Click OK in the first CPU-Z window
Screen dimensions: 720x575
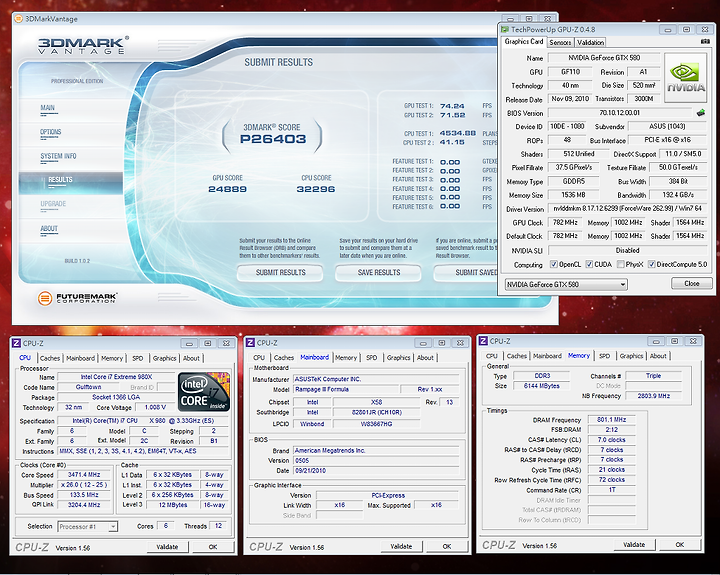[213, 547]
